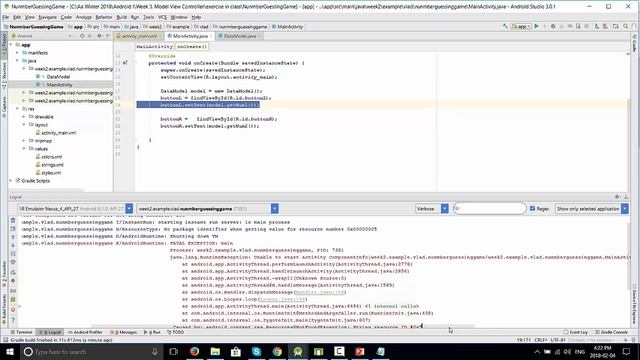The height and width of the screenshot is (360, 640).
Task: Click the down arrow icon in logcat sidebar
Action: [13, 245]
